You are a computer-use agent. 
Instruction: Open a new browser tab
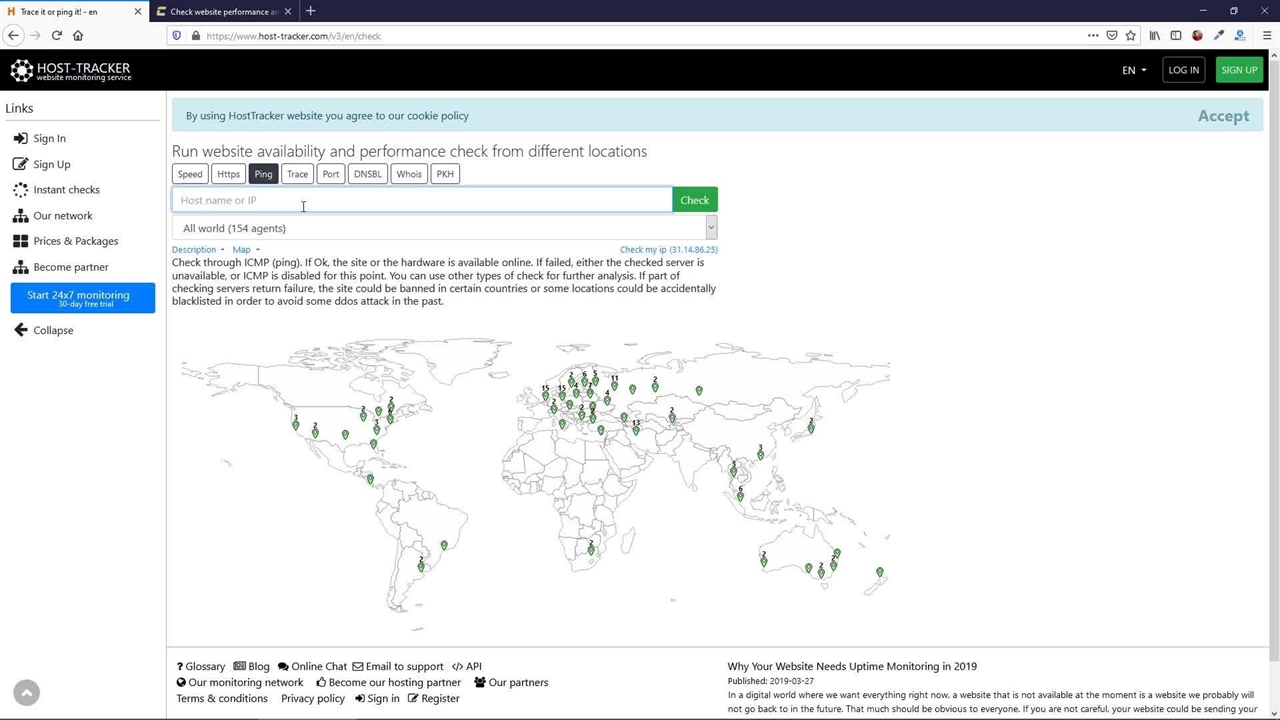click(310, 11)
